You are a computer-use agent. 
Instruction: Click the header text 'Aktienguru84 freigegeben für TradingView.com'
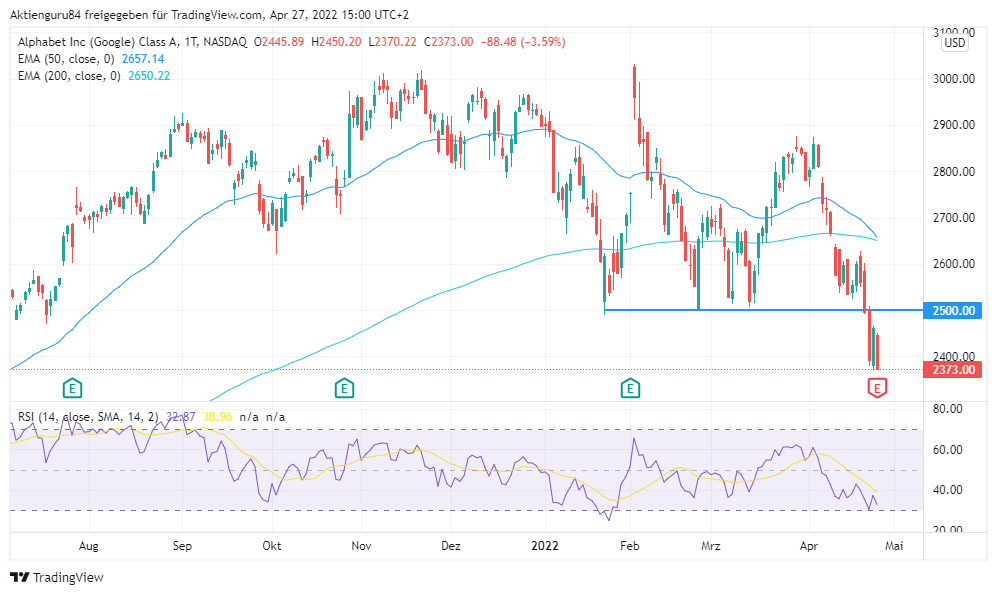pos(135,14)
